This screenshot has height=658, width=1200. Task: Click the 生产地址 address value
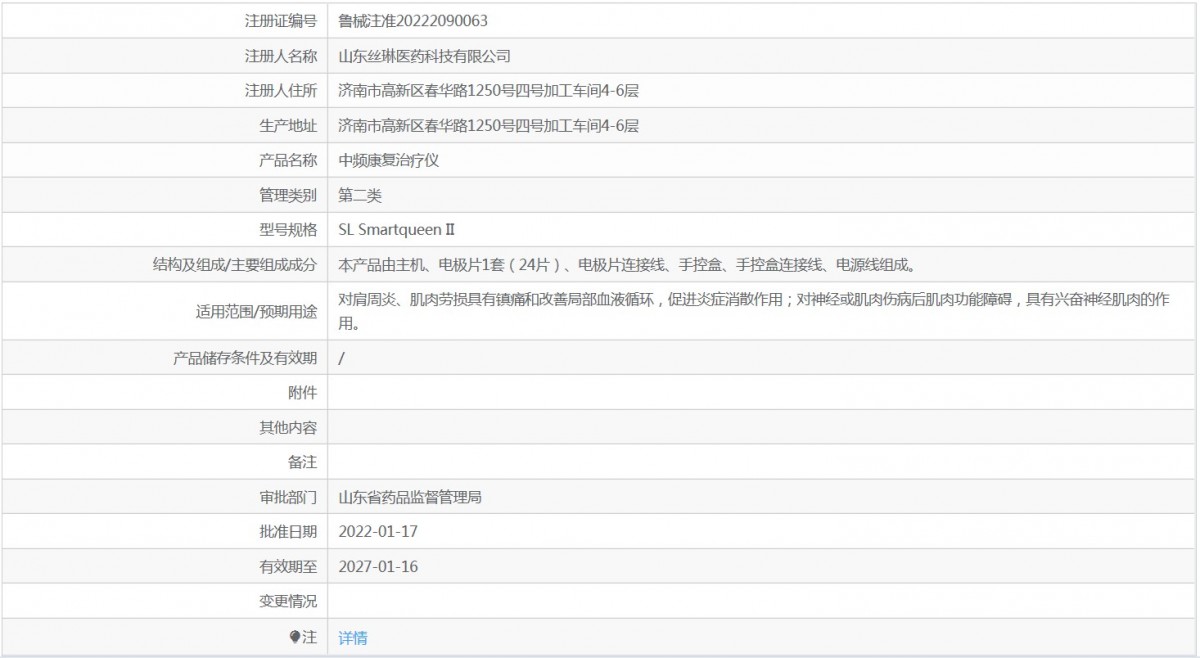click(x=489, y=125)
